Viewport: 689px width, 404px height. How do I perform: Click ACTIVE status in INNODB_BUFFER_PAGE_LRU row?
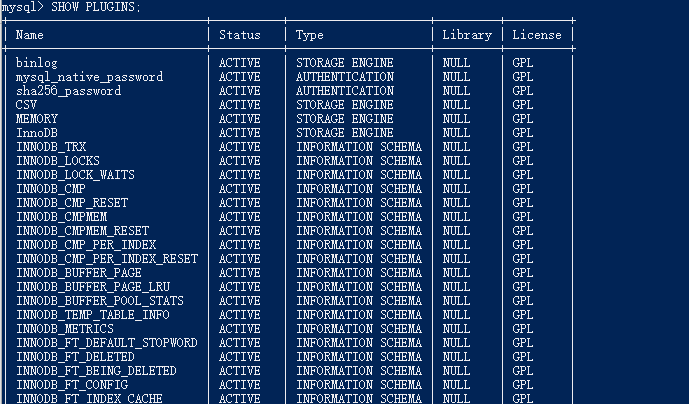coord(239,288)
